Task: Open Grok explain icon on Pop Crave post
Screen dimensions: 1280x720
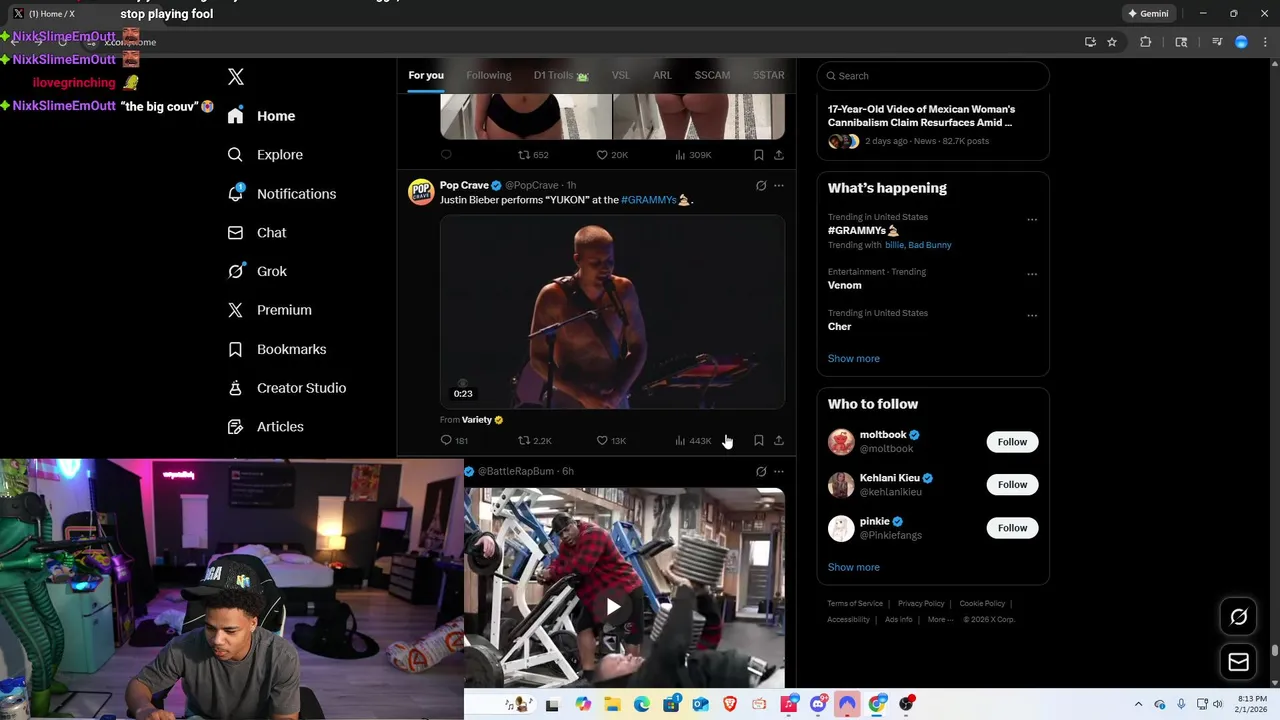Action: pyautogui.click(x=761, y=185)
